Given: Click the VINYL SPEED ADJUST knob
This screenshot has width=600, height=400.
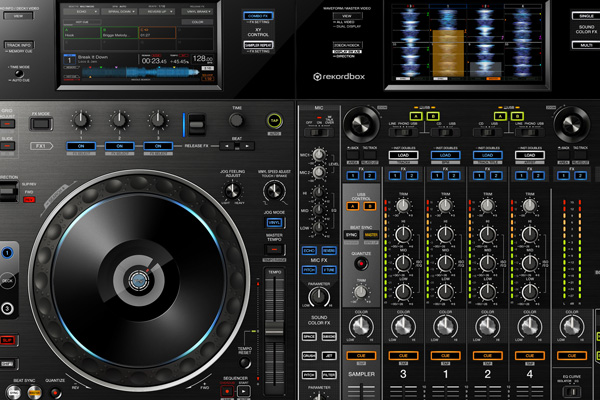Looking at the screenshot, I should 274,191.
